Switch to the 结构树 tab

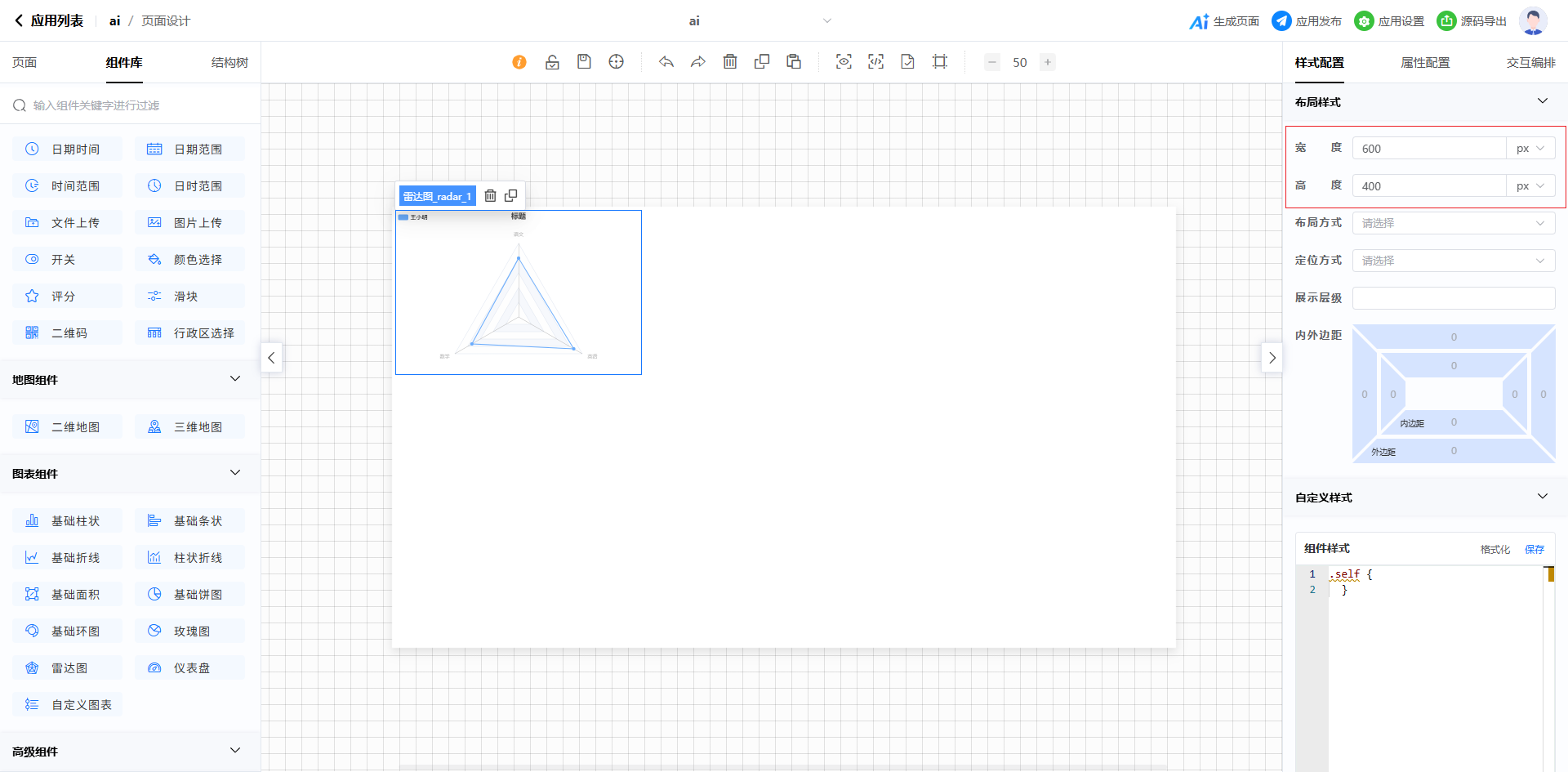[x=229, y=63]
